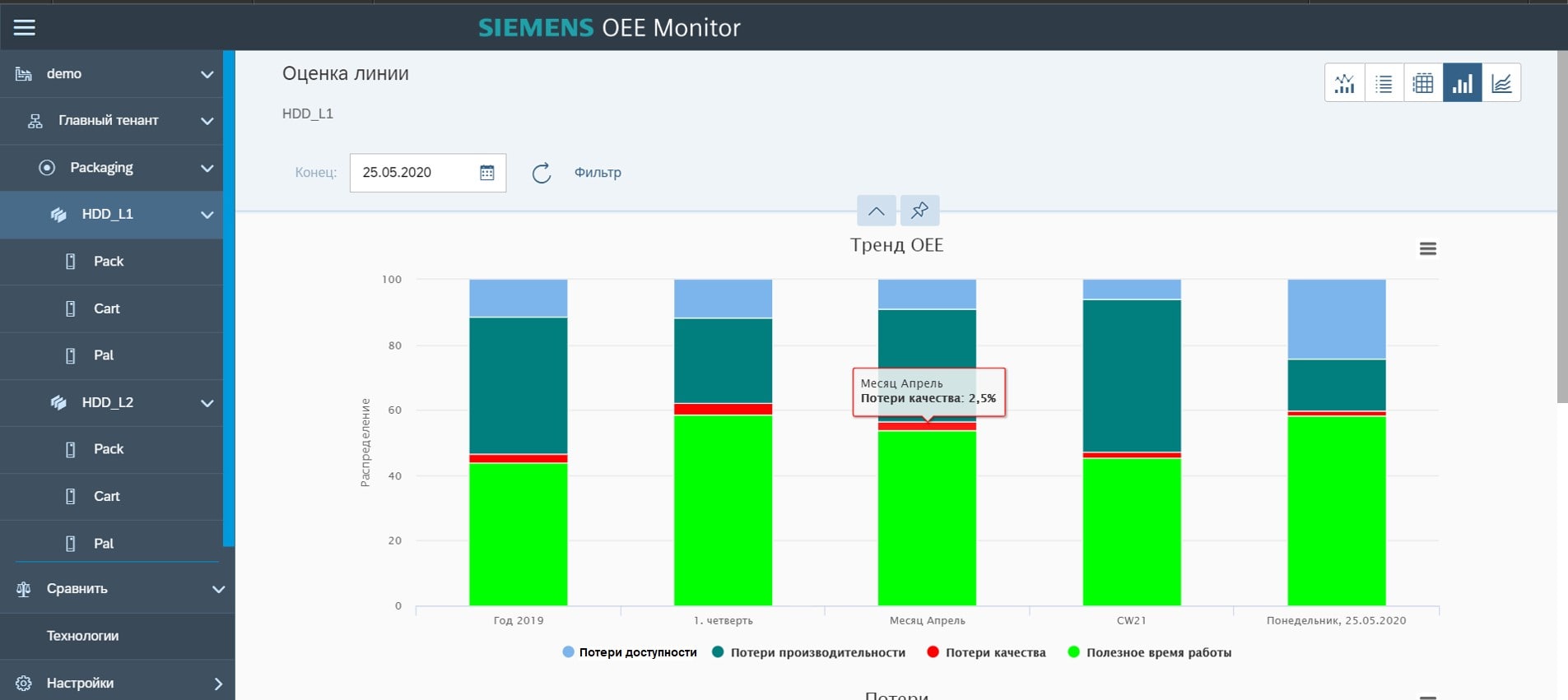
Task: Collapse the Packaging node
Action: (207, 169)
